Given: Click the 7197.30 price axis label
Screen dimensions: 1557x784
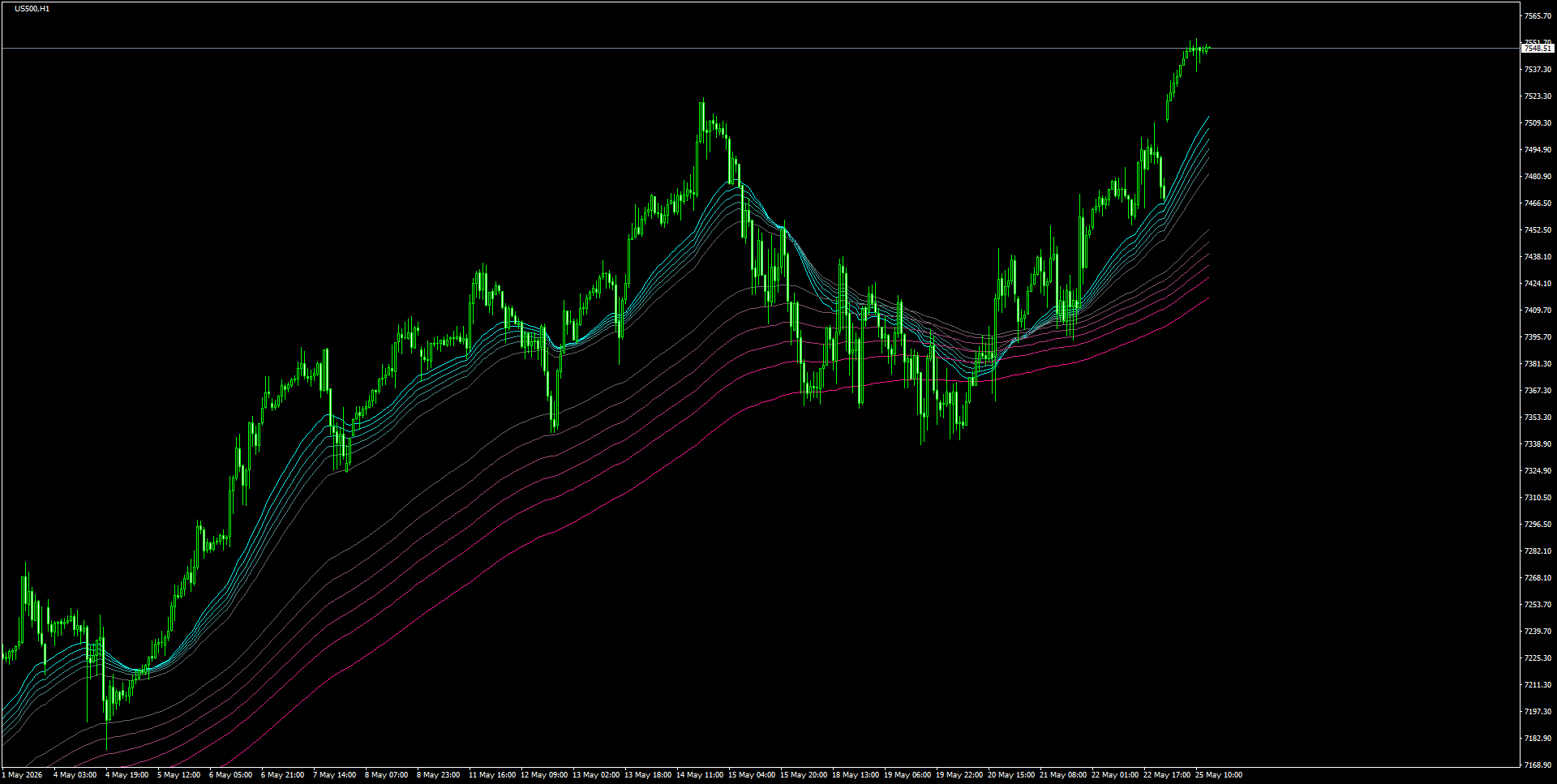Looking at the screenshot, I should tap(1538, 712).
